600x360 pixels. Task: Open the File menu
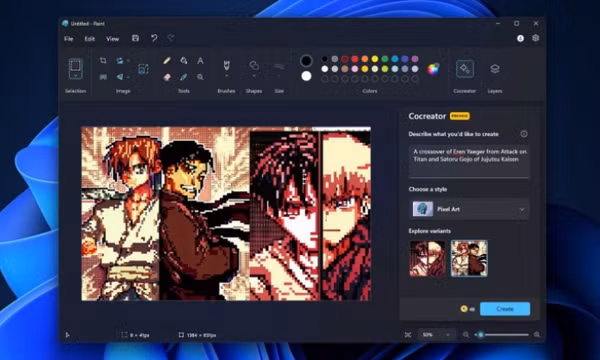point(69,39)
